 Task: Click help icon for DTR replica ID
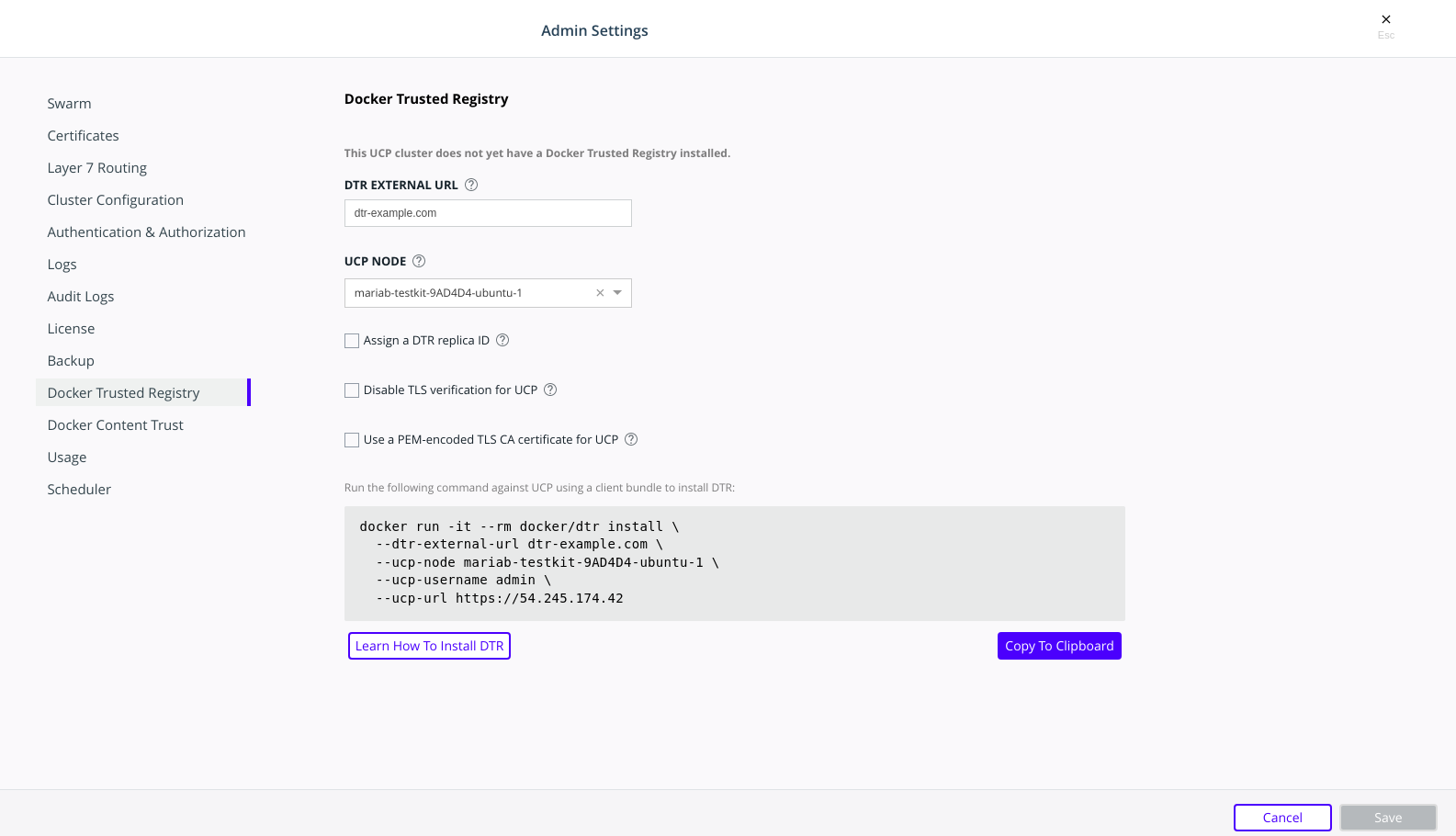pos(502,340)
